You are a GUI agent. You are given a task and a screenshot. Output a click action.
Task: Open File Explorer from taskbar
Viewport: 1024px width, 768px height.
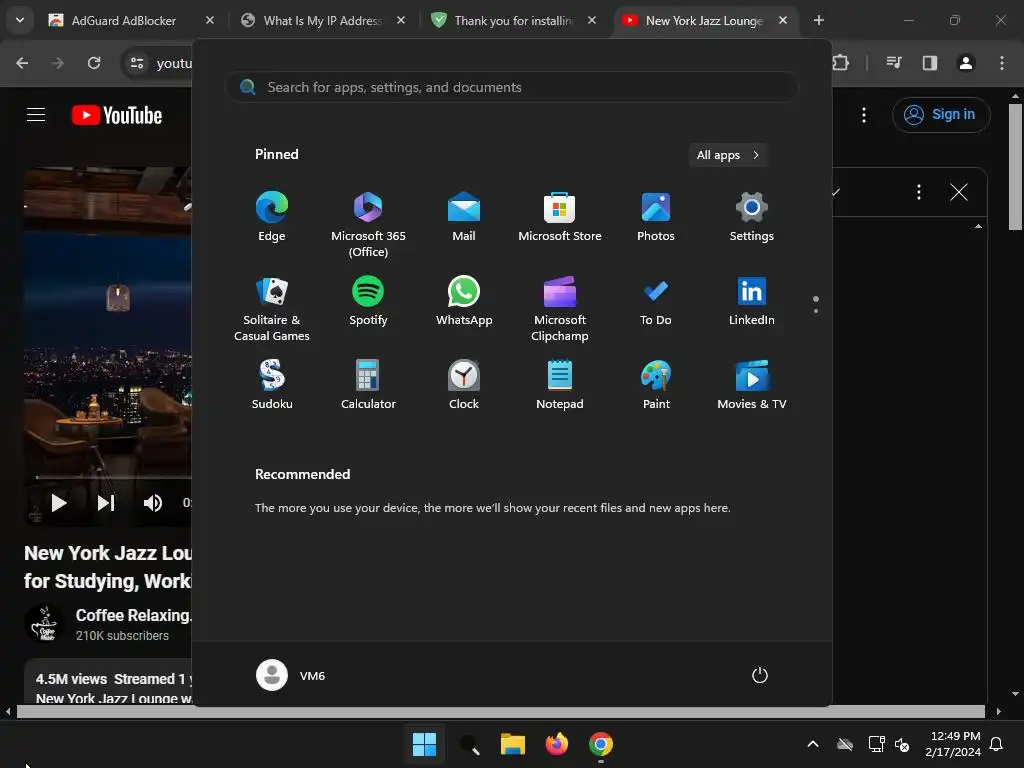pos(513,744)
